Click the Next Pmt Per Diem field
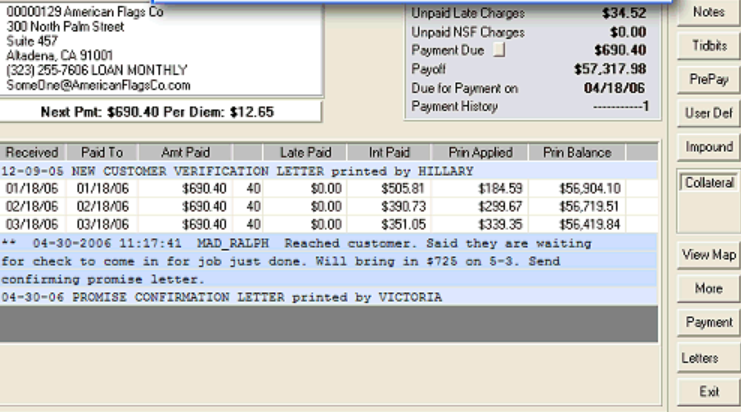The height and width of the screenshot is (412, 741). [x=160, y=112]
